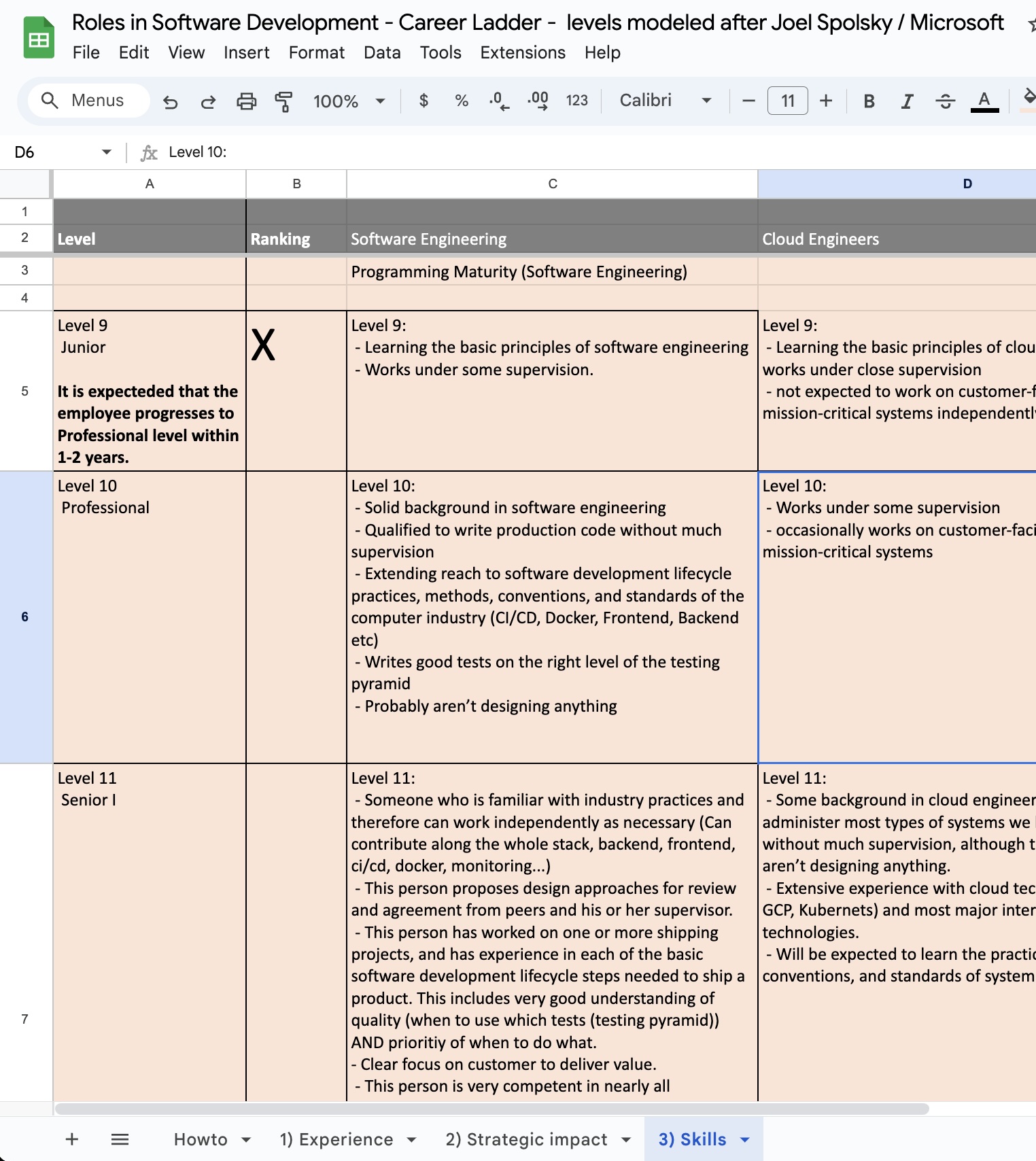Open the Calibri font dropdown

pyautogui.click(x=665, y=101)
